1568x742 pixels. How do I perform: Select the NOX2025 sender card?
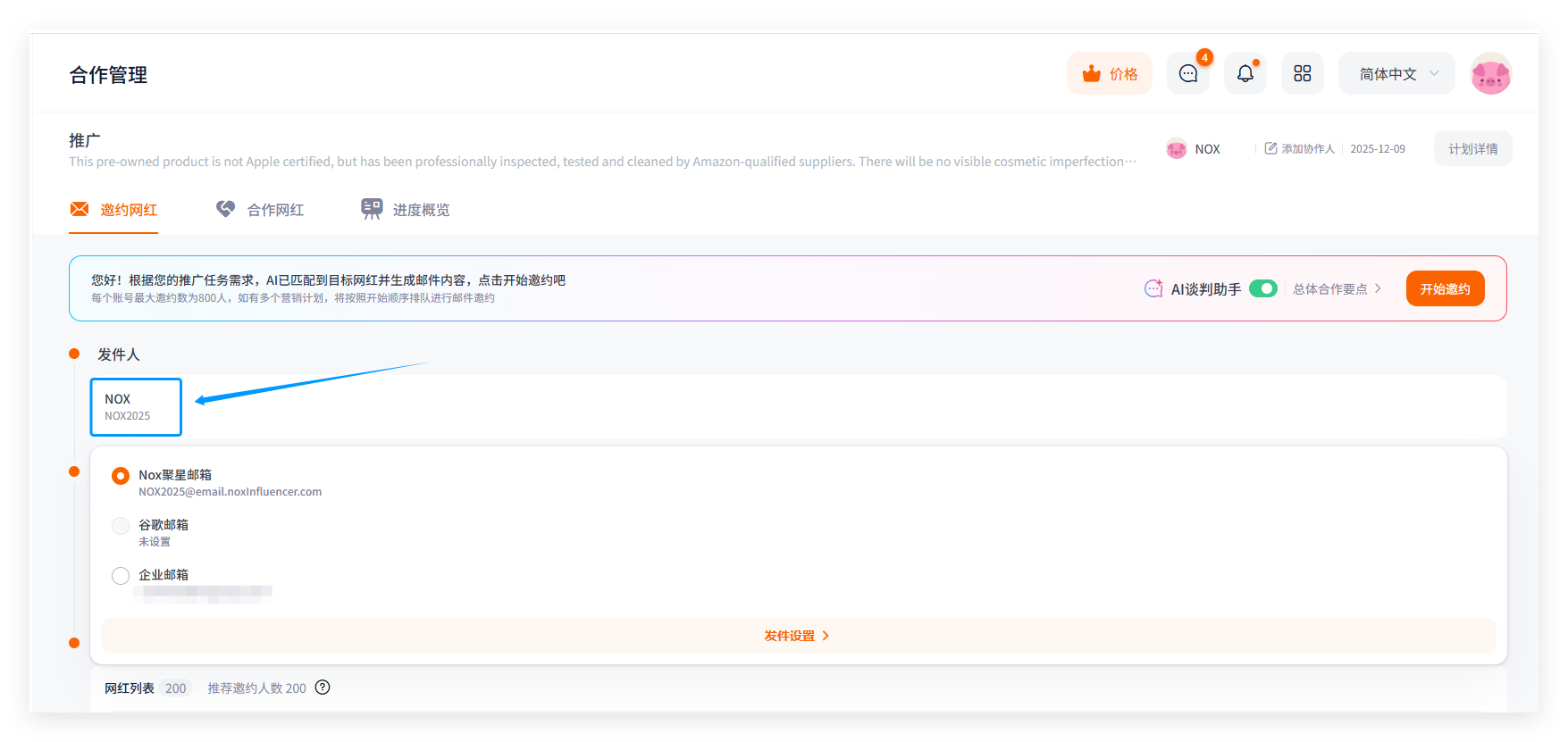point(136,407)
